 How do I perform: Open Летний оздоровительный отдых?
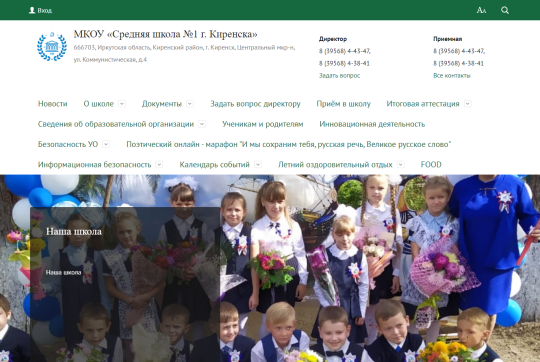point(335,165)
